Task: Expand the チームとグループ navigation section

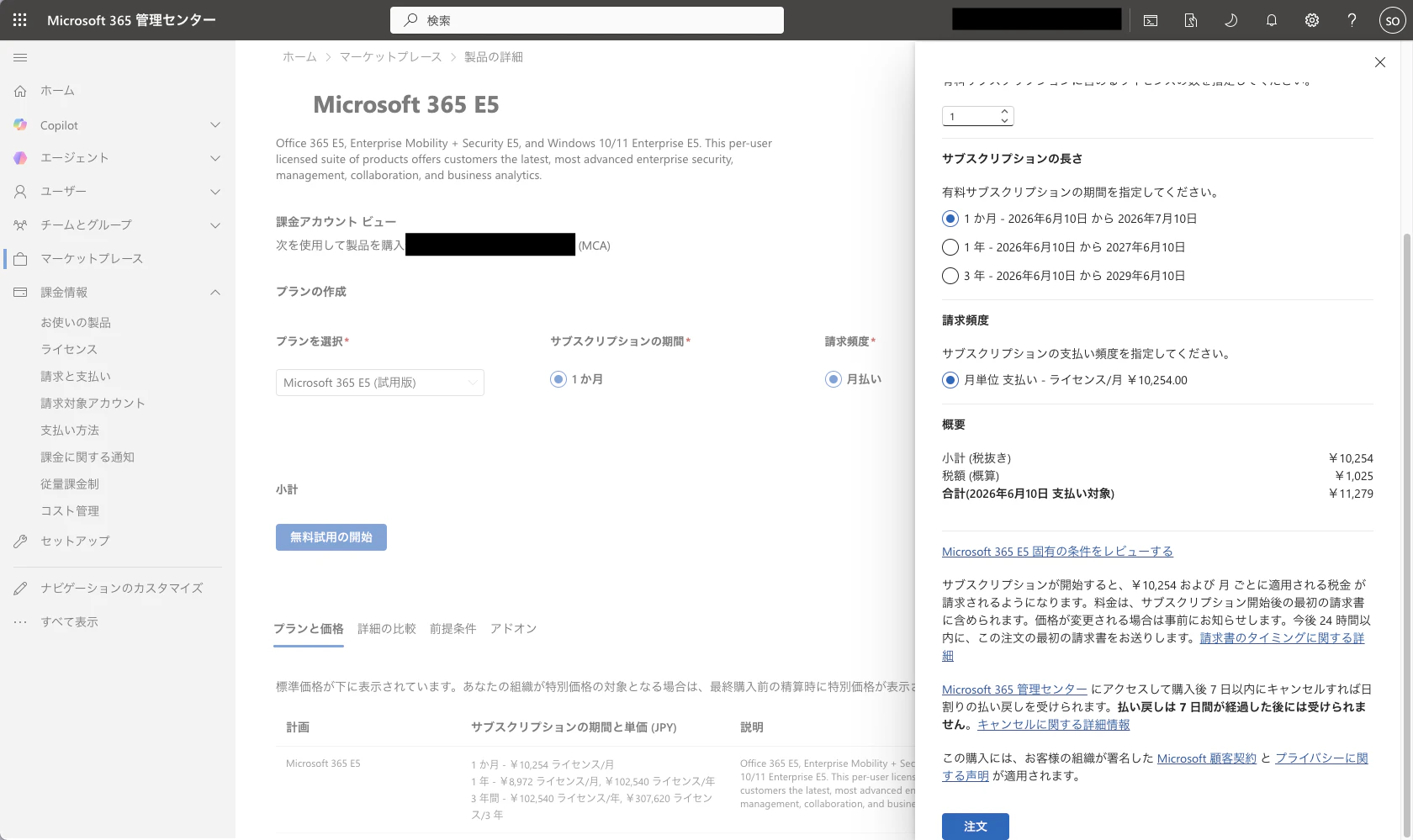Action: click(x=215, y=225)
